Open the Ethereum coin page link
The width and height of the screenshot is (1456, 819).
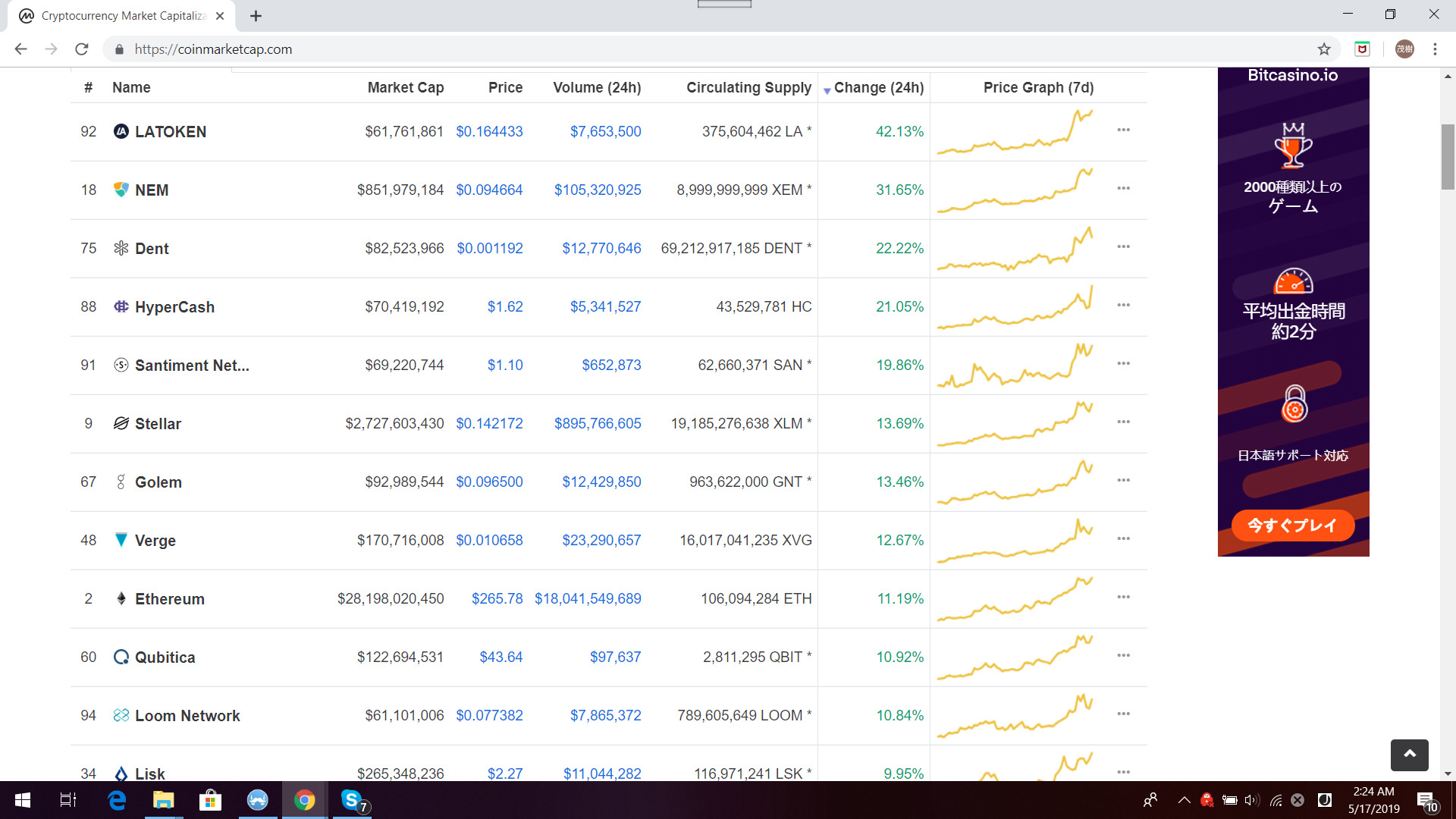[170, 599]
